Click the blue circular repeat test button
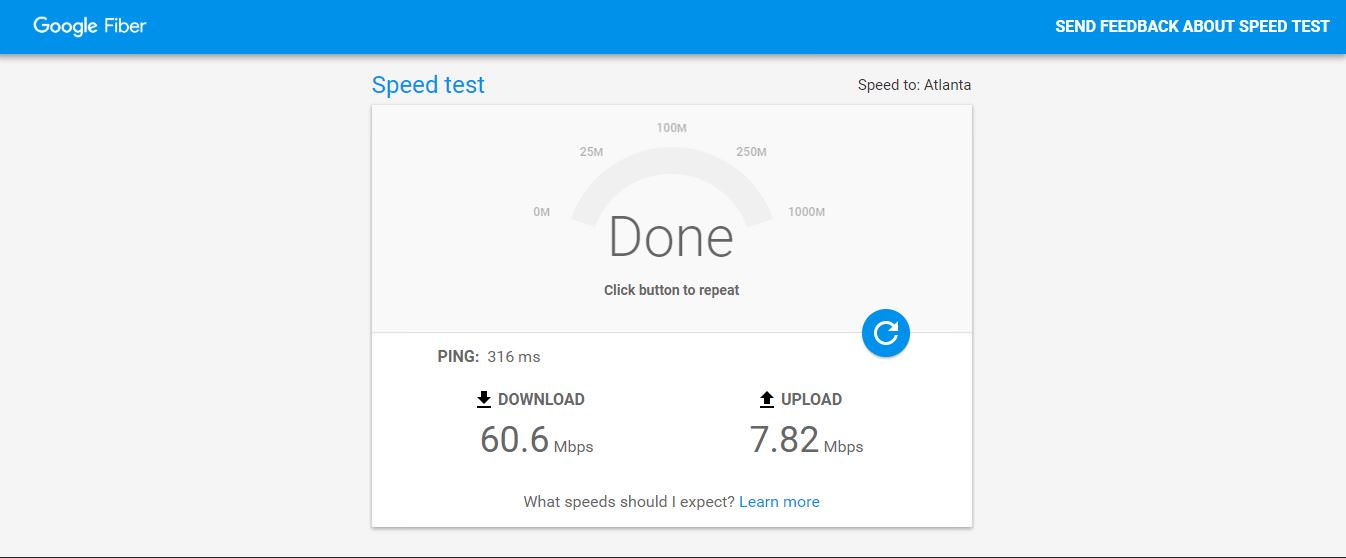 click(885, 332)
